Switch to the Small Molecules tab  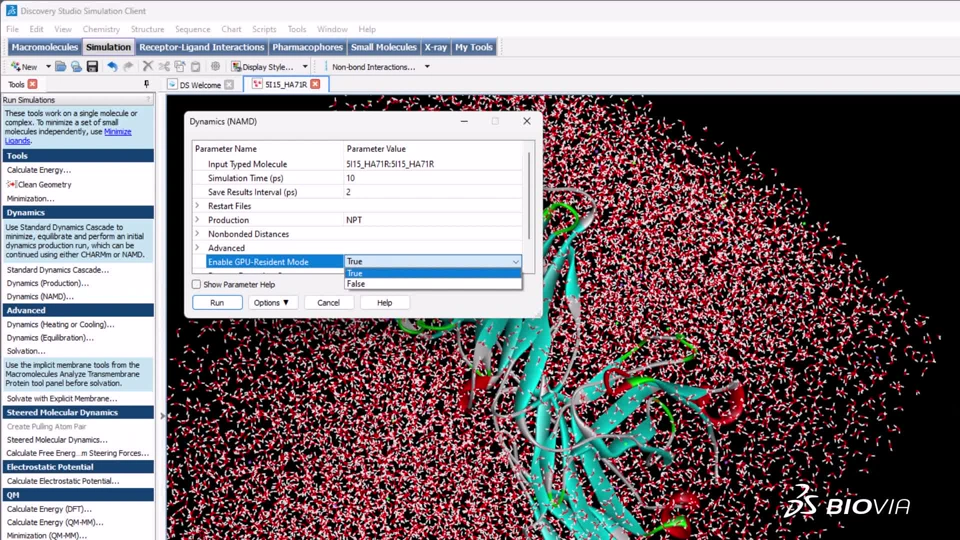[x=383, y=47]
